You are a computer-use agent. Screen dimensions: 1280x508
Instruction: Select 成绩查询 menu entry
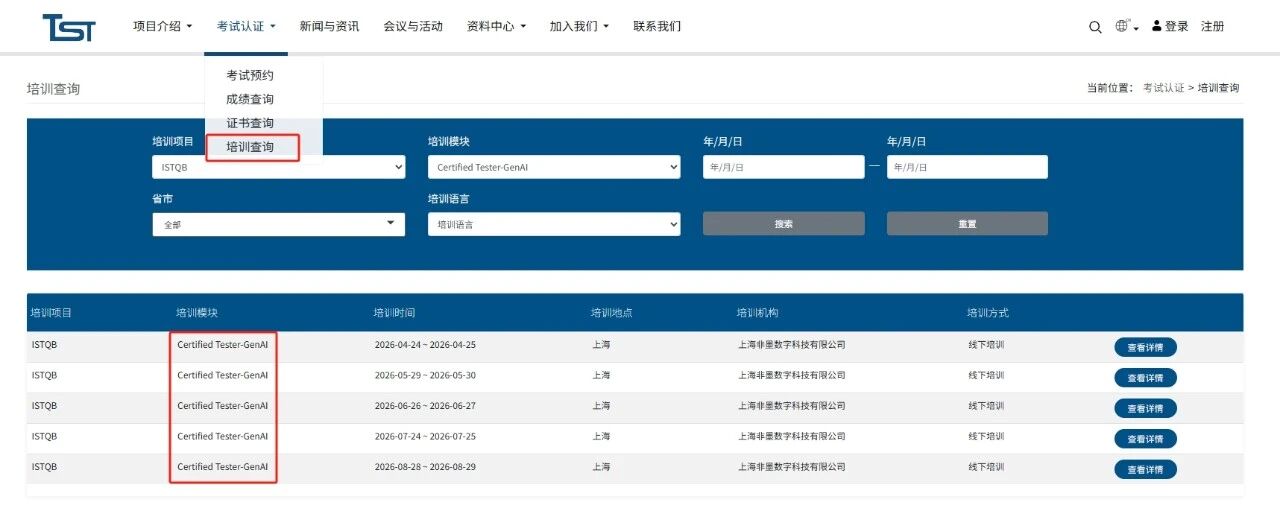point(250,99)
